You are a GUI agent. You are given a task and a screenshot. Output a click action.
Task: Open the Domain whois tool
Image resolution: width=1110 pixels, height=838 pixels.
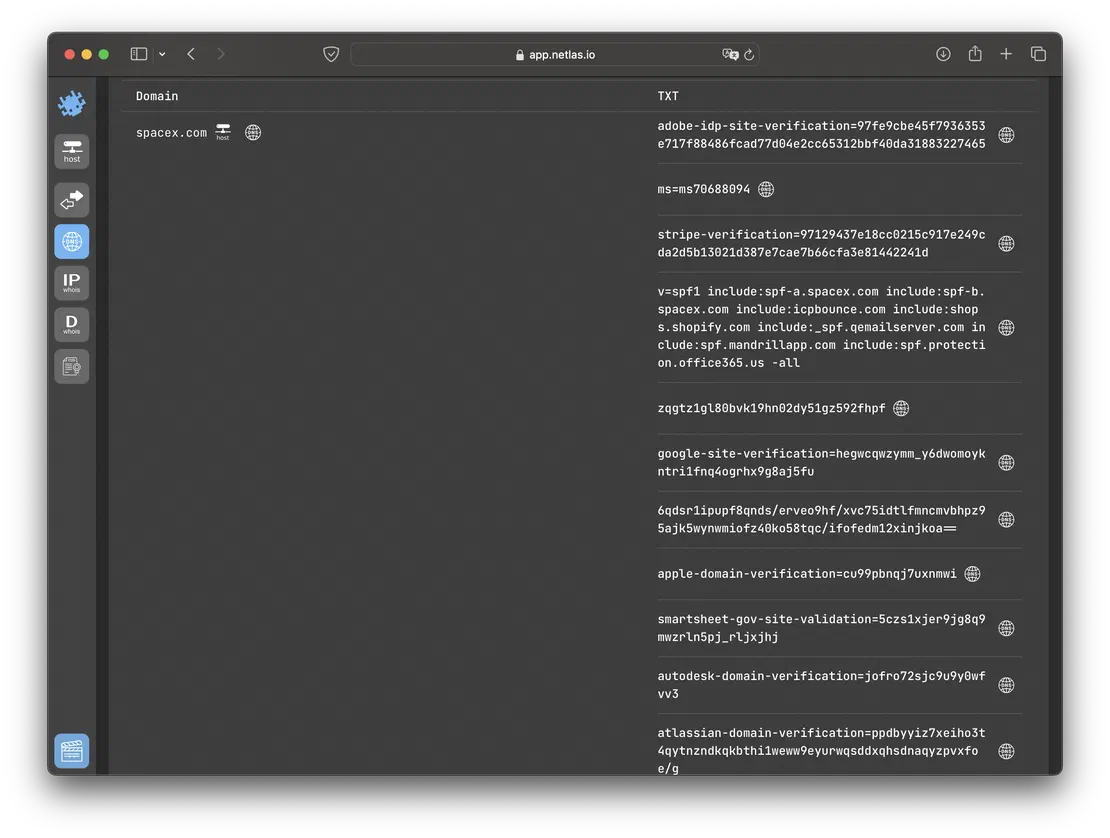[x=71, y=325]
